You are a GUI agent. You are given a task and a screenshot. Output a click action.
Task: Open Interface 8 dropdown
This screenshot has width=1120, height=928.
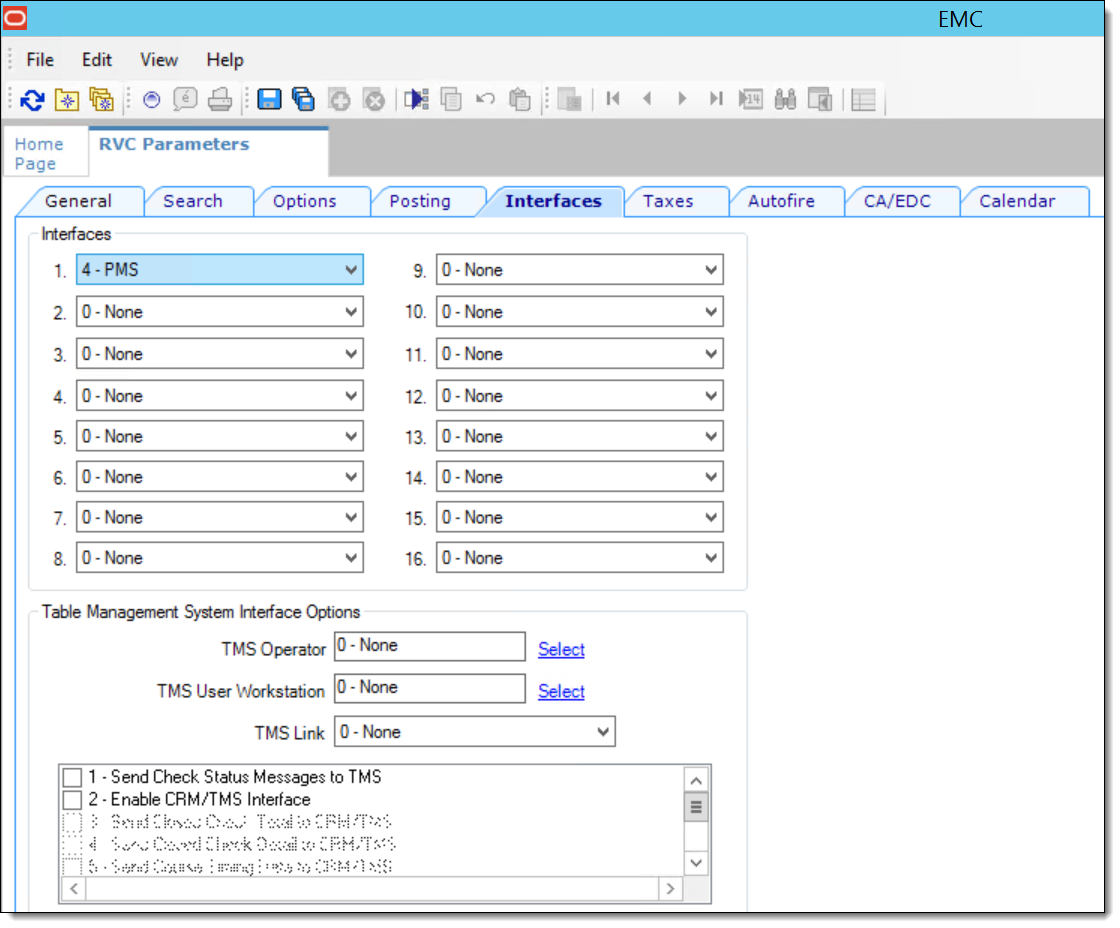tap(220, 558)
